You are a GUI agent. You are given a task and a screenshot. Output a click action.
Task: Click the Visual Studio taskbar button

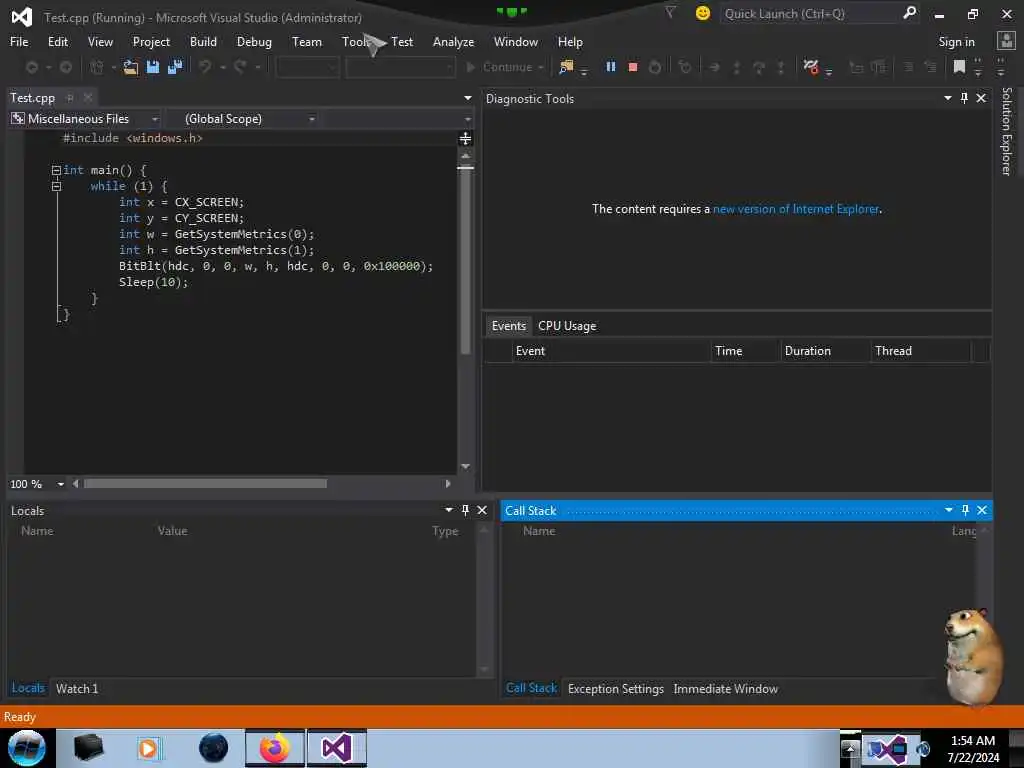(x=336, y=748)
